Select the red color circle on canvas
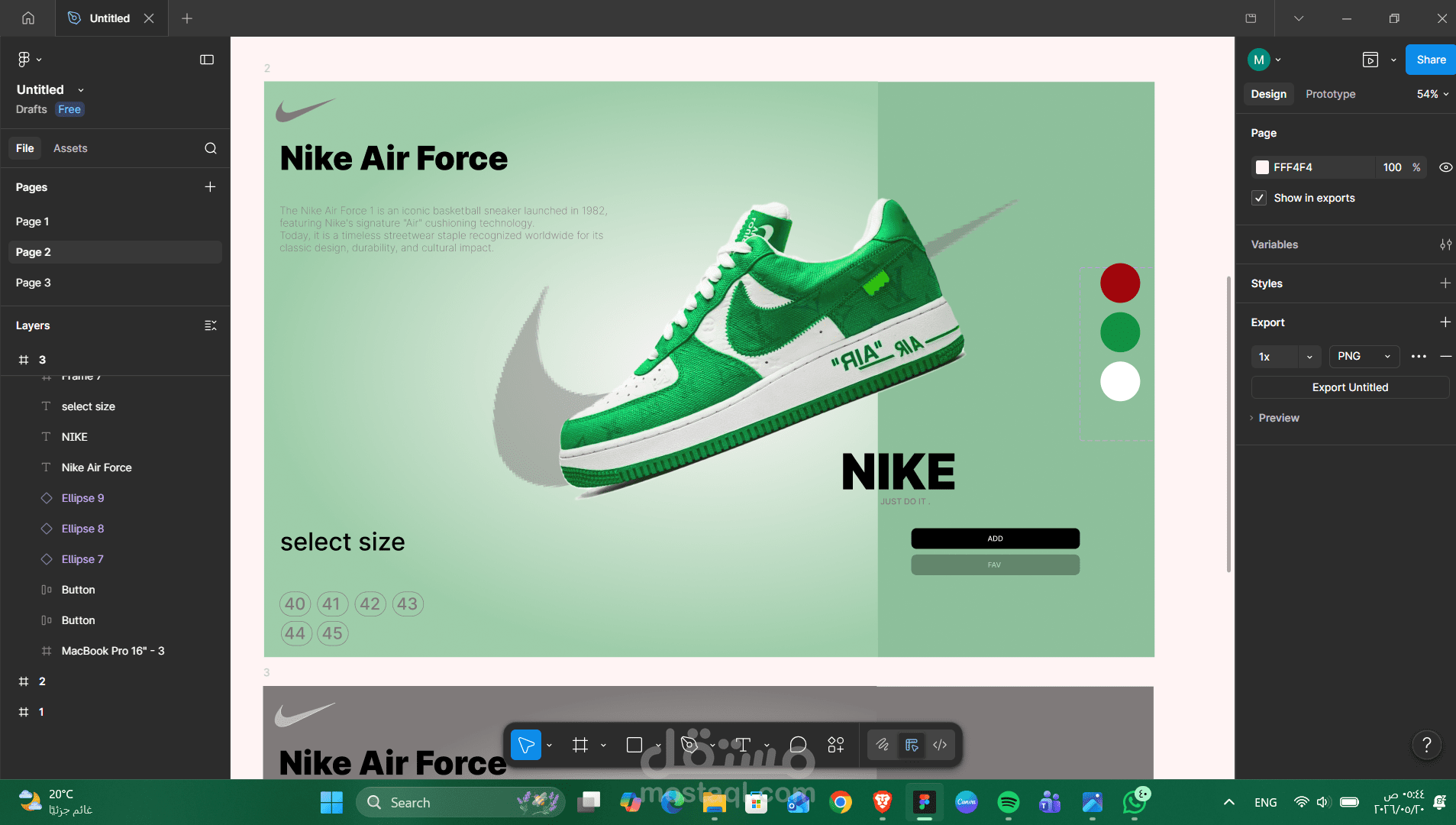This screenshot has height=825, width=1456. point(1120,283)
